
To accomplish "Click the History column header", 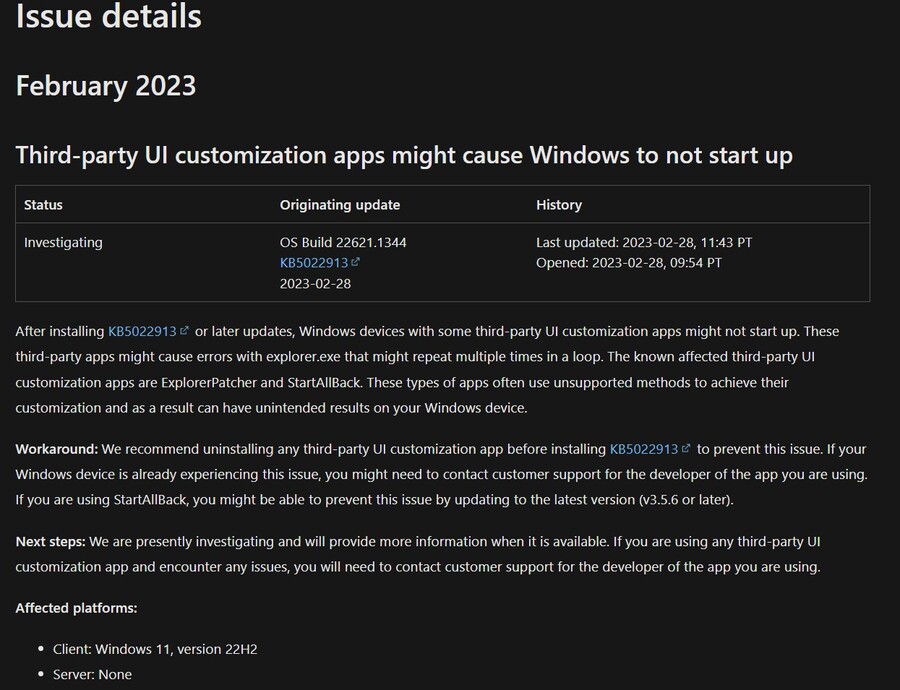I will pyautogui.click(x=559, y=205).
